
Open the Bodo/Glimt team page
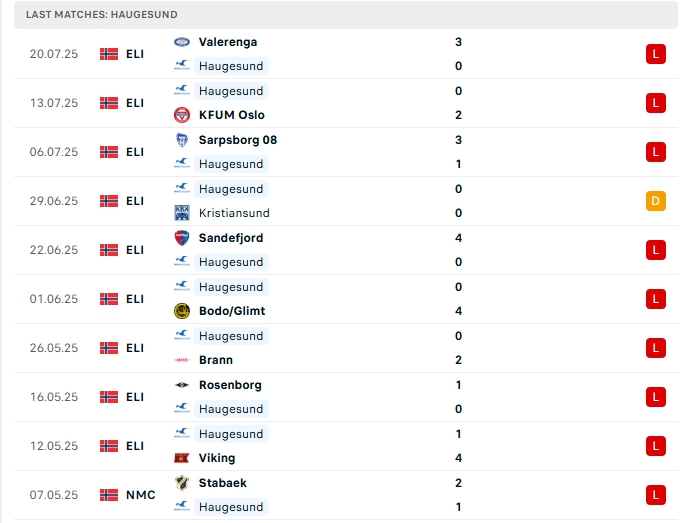coord(231,311)
